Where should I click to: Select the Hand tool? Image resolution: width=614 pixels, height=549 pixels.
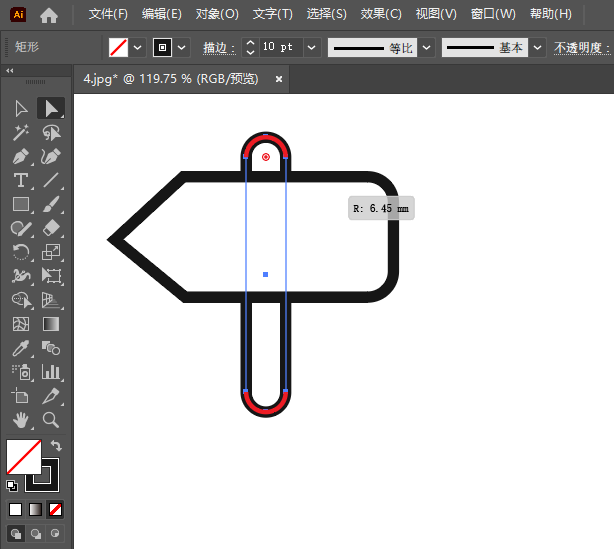(21, 420)
